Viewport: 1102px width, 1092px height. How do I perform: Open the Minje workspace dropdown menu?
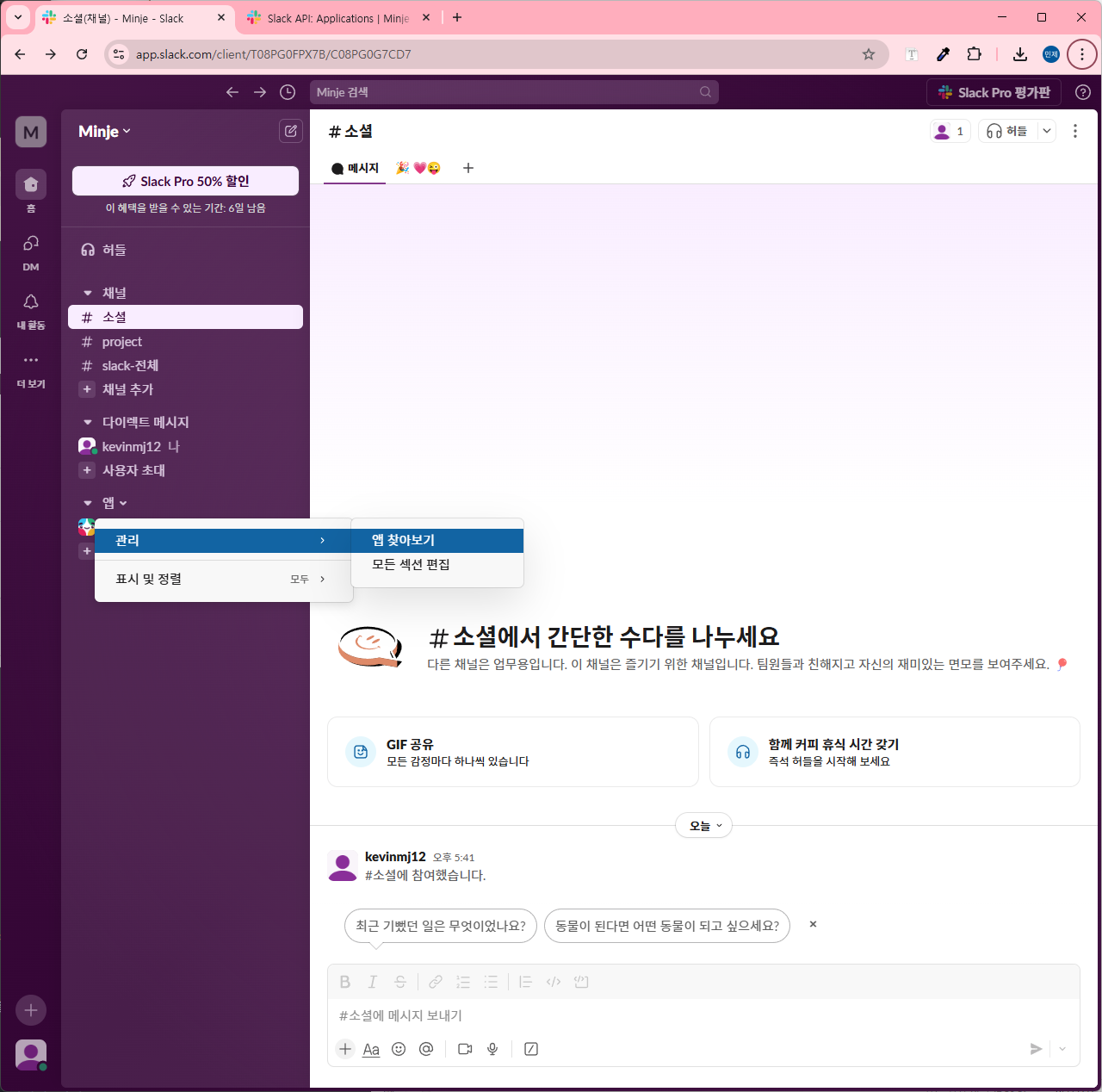pos(104,132)
